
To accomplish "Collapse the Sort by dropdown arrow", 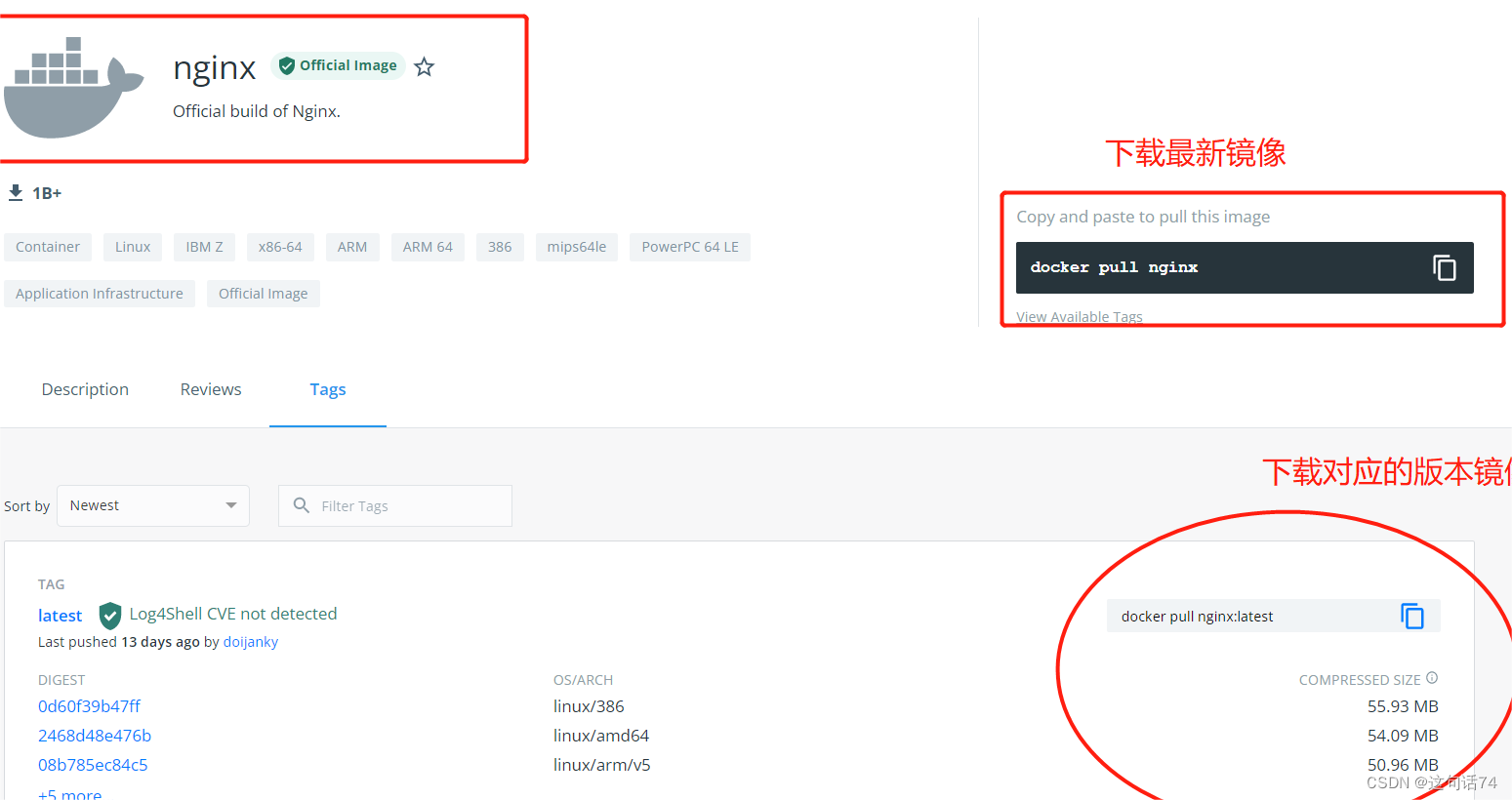I will 231,505.
